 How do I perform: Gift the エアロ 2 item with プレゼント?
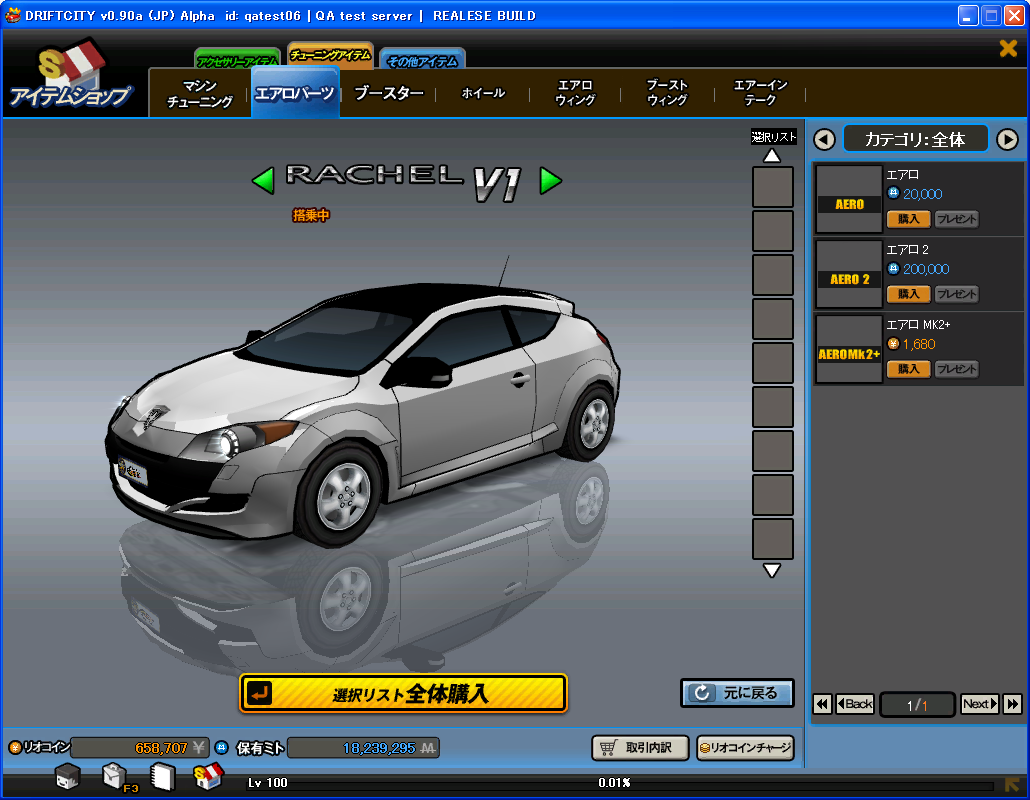coord(956,294)
